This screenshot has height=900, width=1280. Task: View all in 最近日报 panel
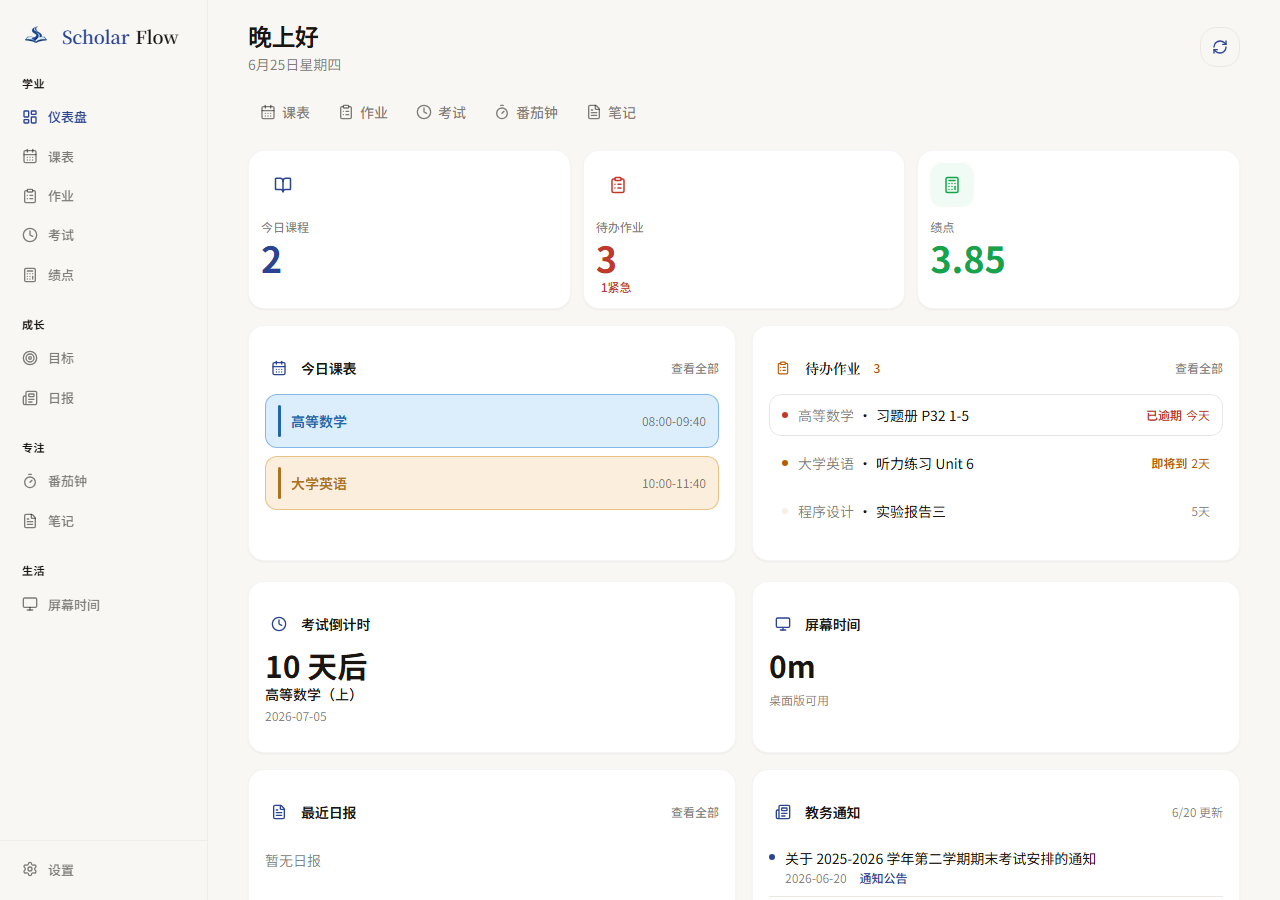point(695,813)
